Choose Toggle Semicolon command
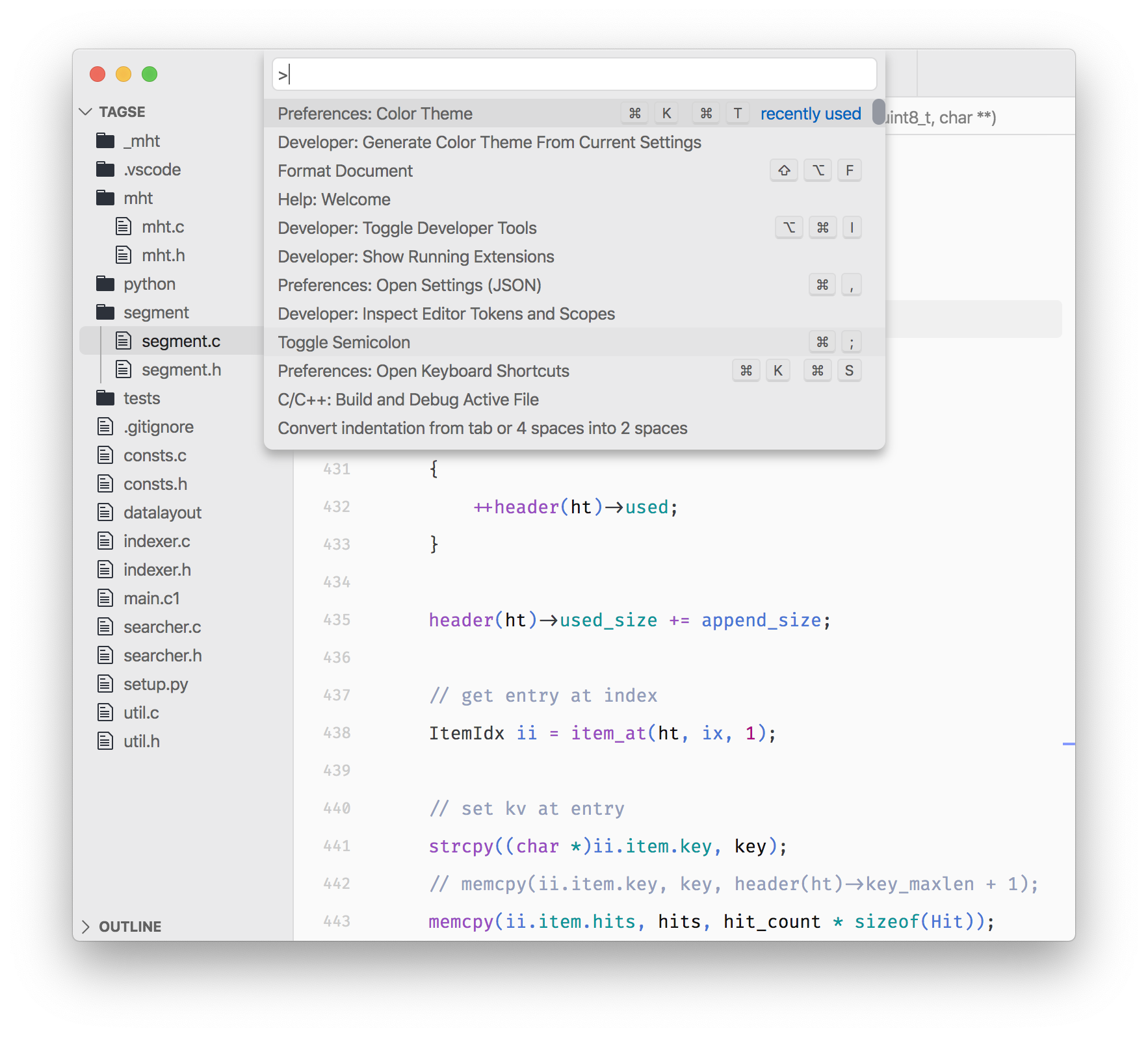This screenshot has height=1037, width=1148. [344, 342]
